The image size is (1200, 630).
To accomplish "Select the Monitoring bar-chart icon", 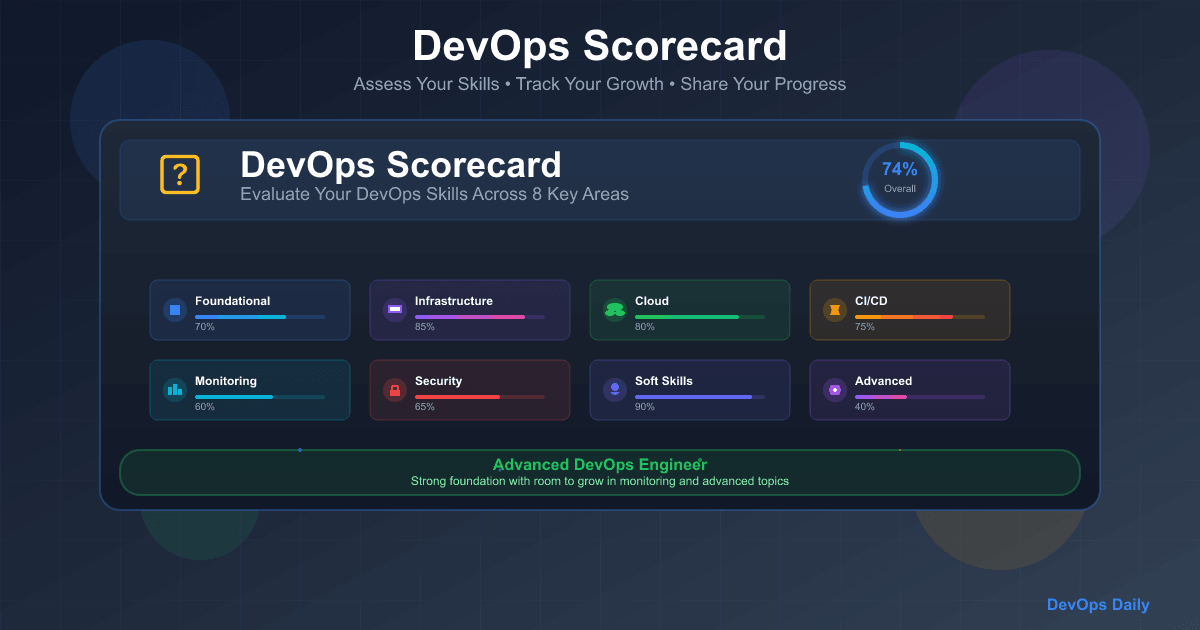I will (174, 391).
